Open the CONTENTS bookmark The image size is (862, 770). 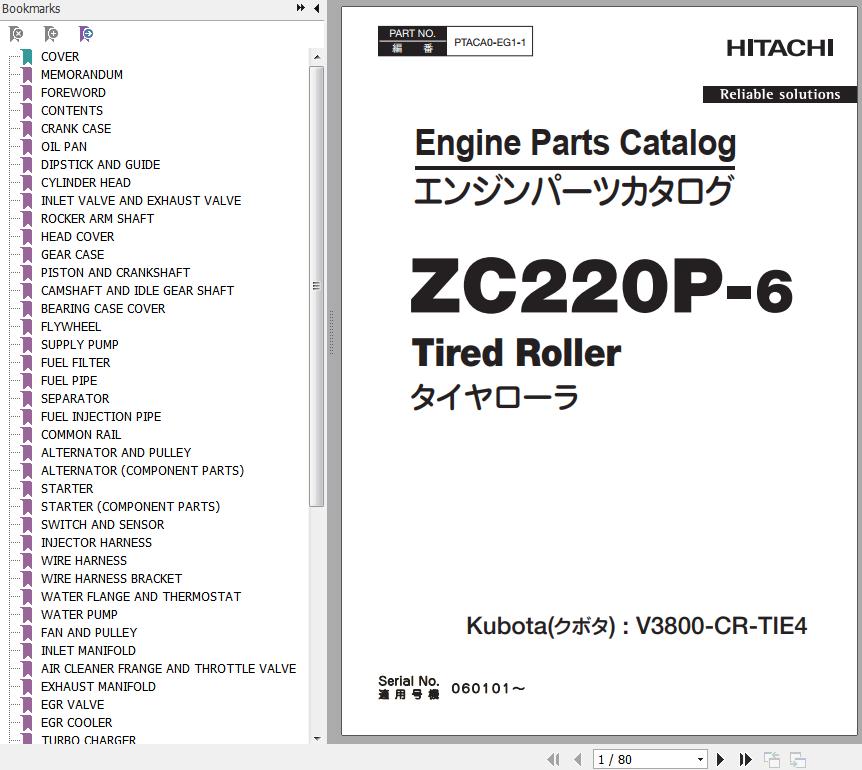click(x=72, y=110)
